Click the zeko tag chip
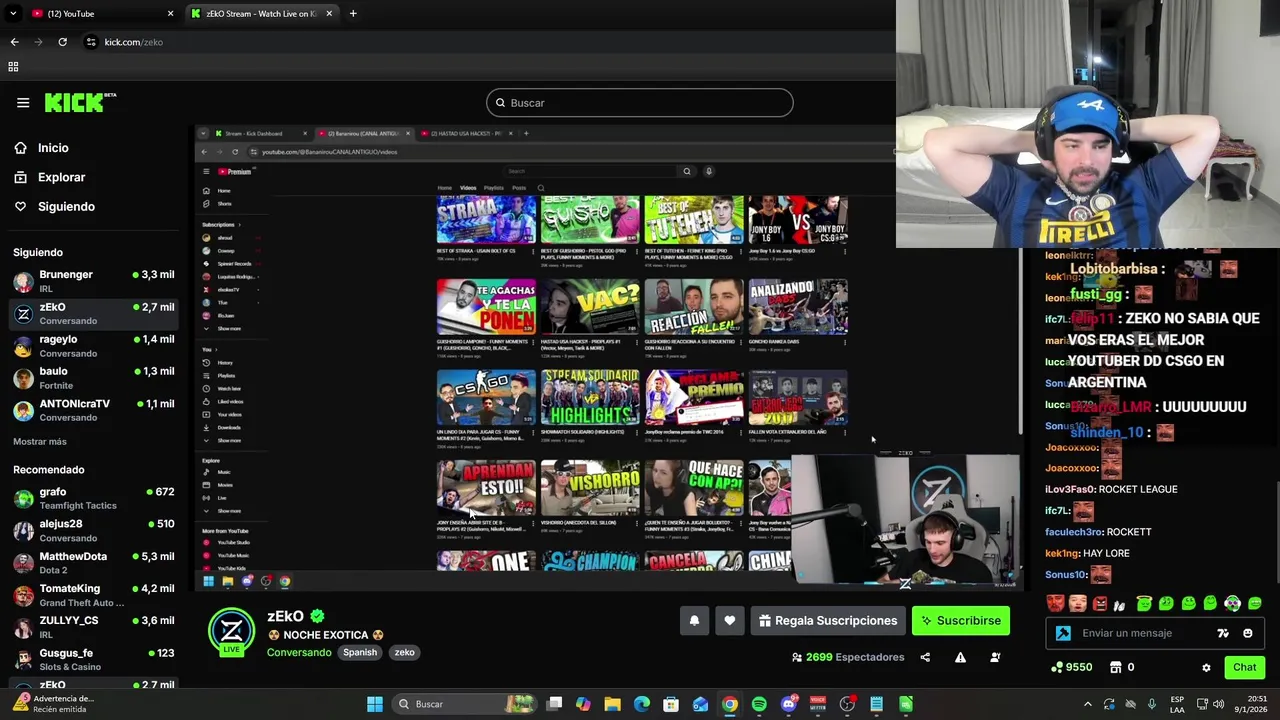Viewport: 1280px width, 720px height. [404, 652]
